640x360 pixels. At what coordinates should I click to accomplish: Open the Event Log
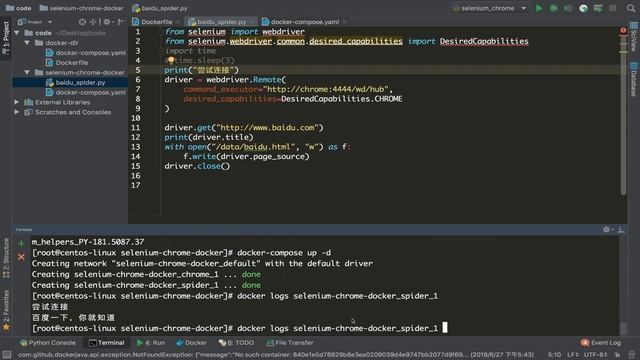tap(601, 343)
